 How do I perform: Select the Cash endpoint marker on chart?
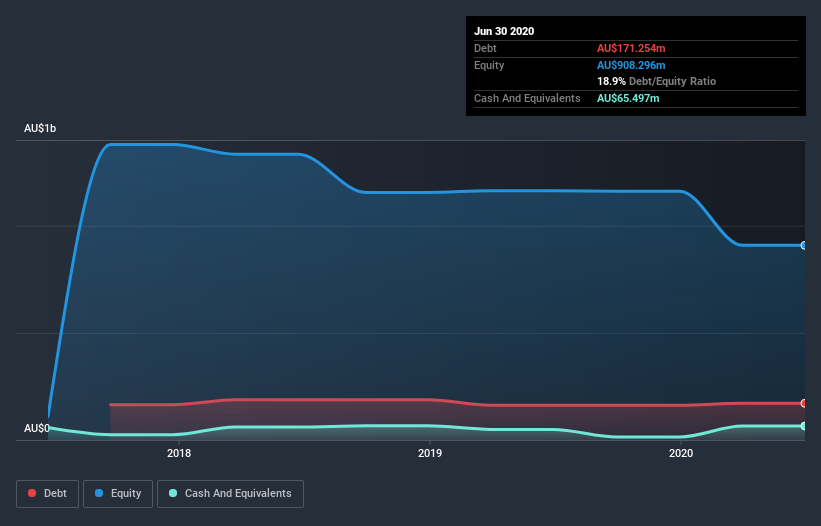coord(804,426)
